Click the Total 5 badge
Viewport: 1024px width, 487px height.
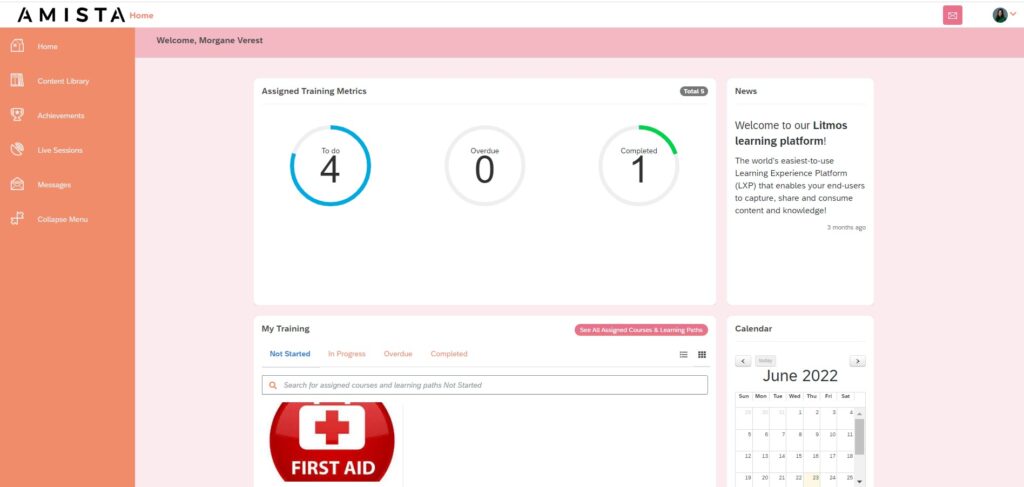[694, 91]
